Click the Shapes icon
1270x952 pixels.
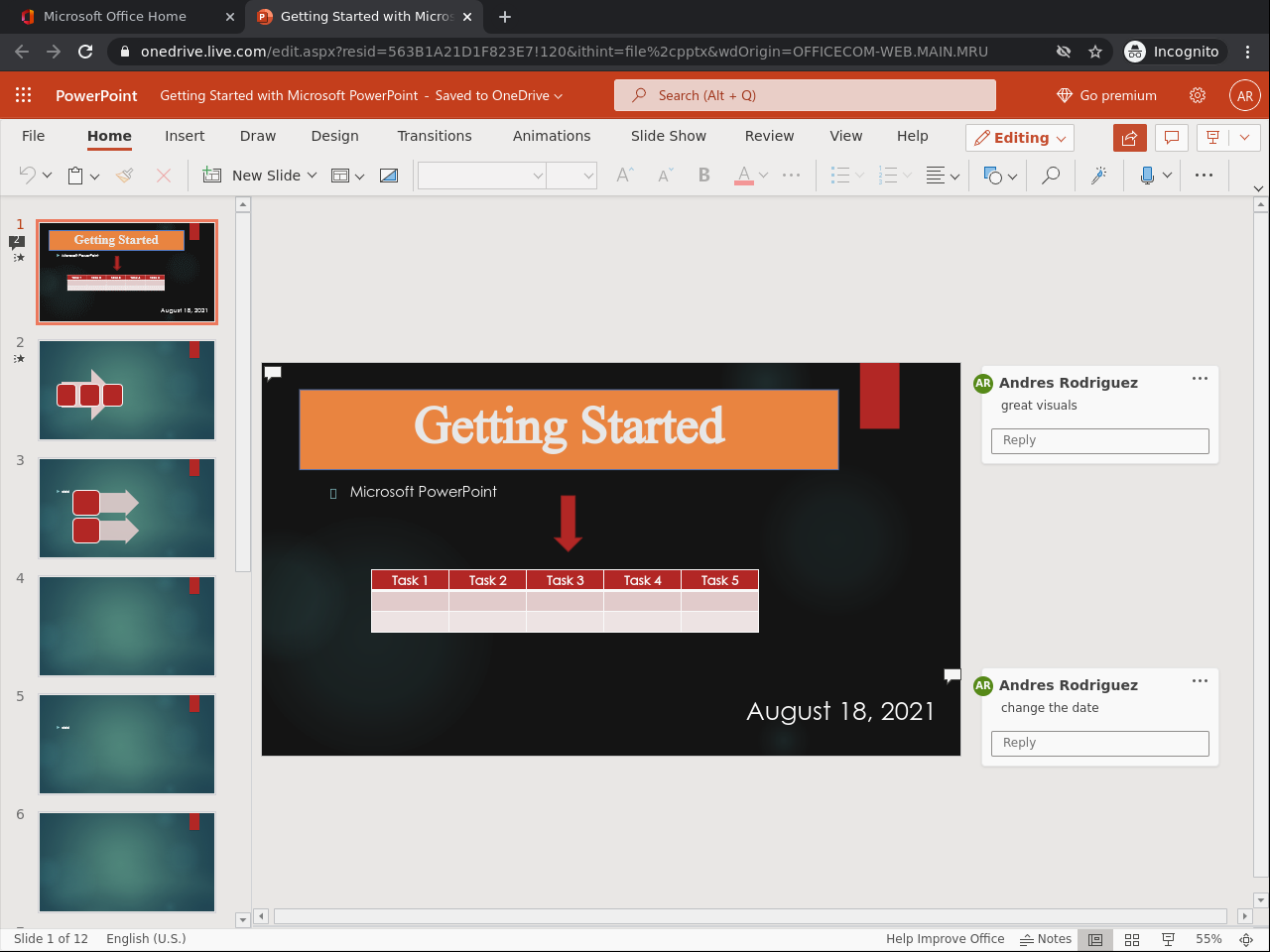tap(993, 176)
